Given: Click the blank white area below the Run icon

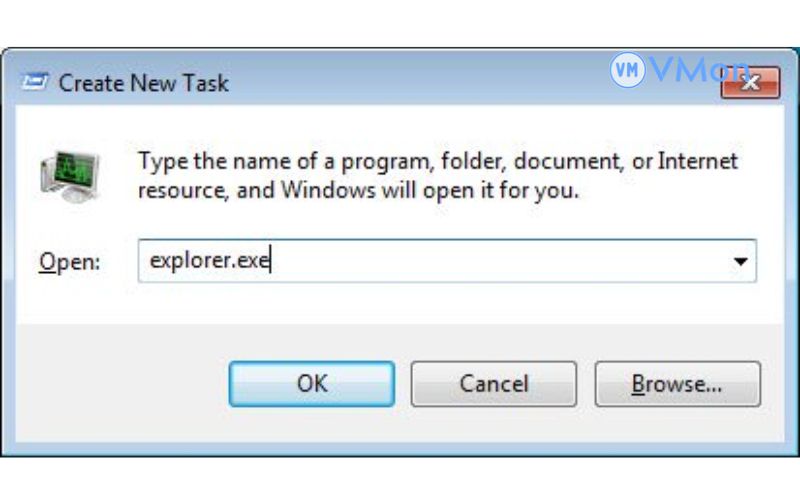Looking at the screenshot, I should point(68,226).
